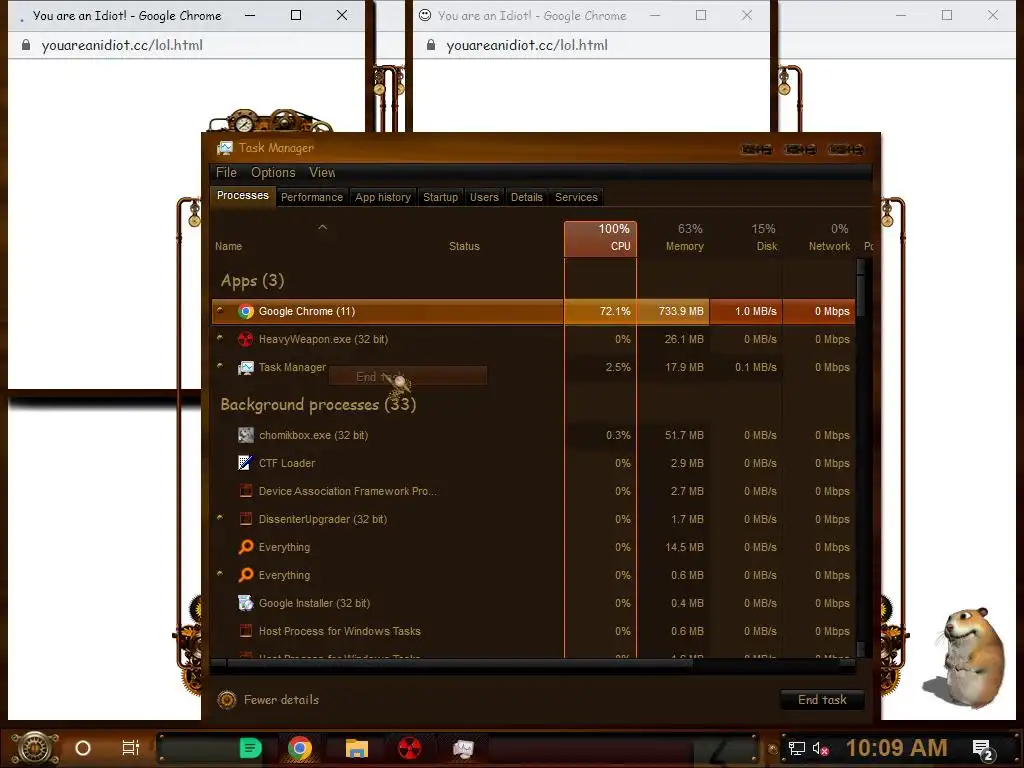Viewport: 1024px width, 768px height.
Task: Expand the second Everything process entry
Action: [x=220, y=575]
